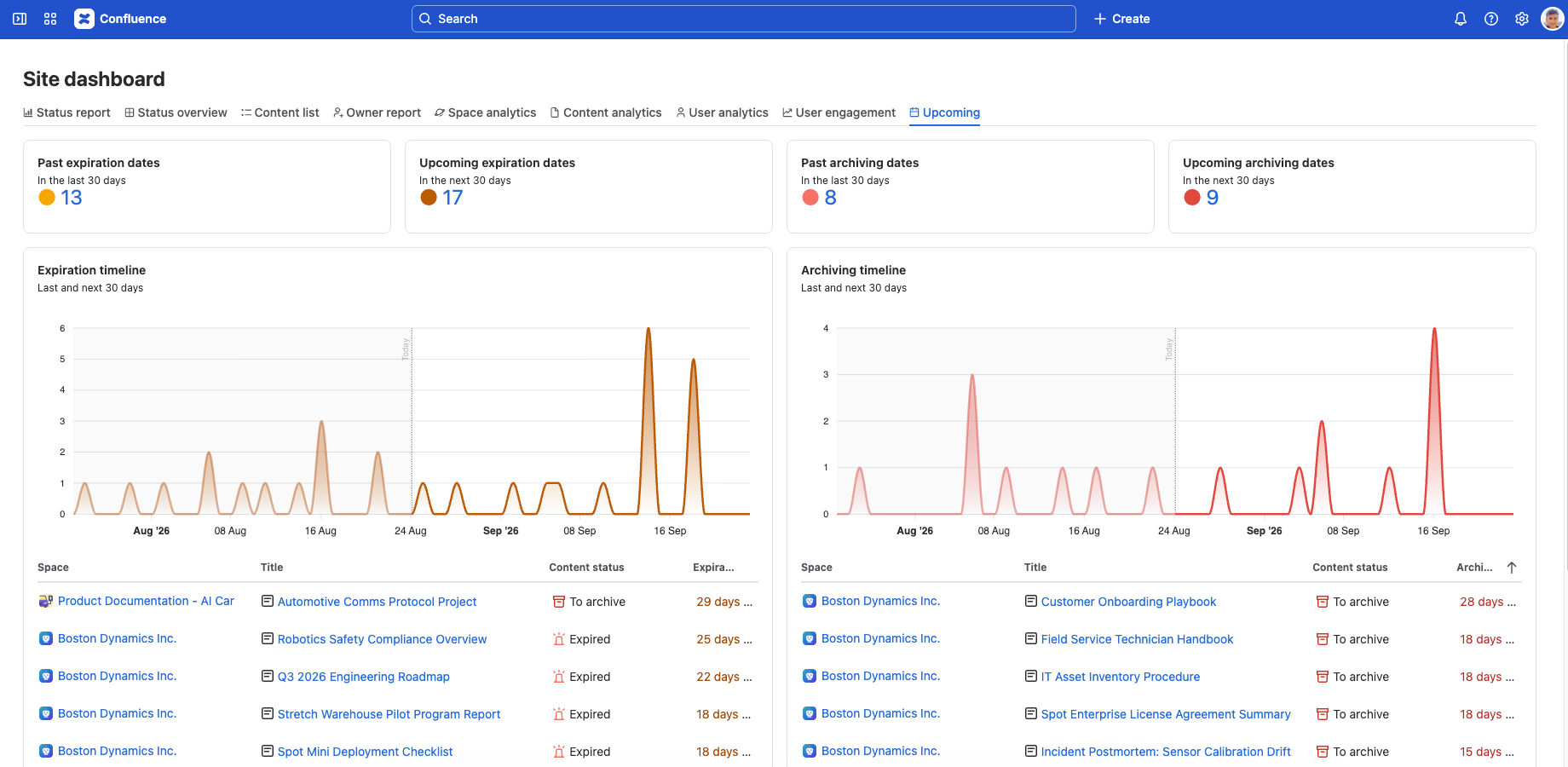
Task: Click the search magnifier icon
Action: 425,19
